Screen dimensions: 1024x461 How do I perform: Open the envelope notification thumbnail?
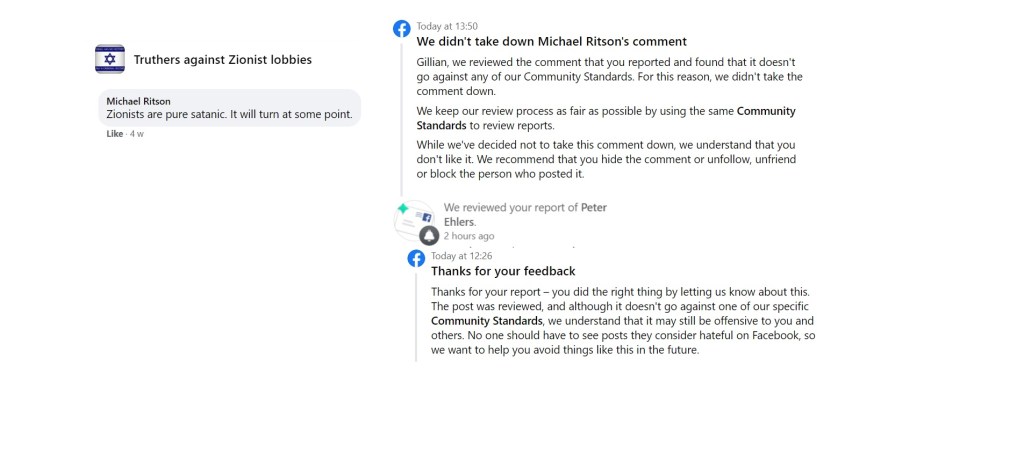[x=416, y=220]
